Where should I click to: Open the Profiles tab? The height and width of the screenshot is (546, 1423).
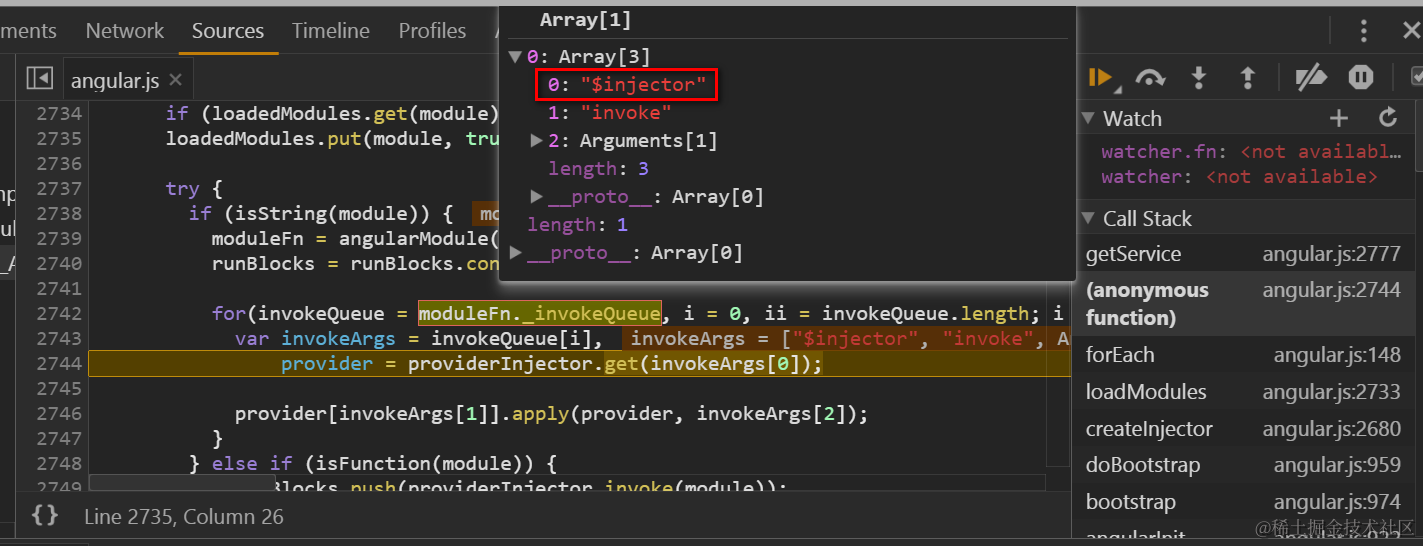click(x=432, y=31)
